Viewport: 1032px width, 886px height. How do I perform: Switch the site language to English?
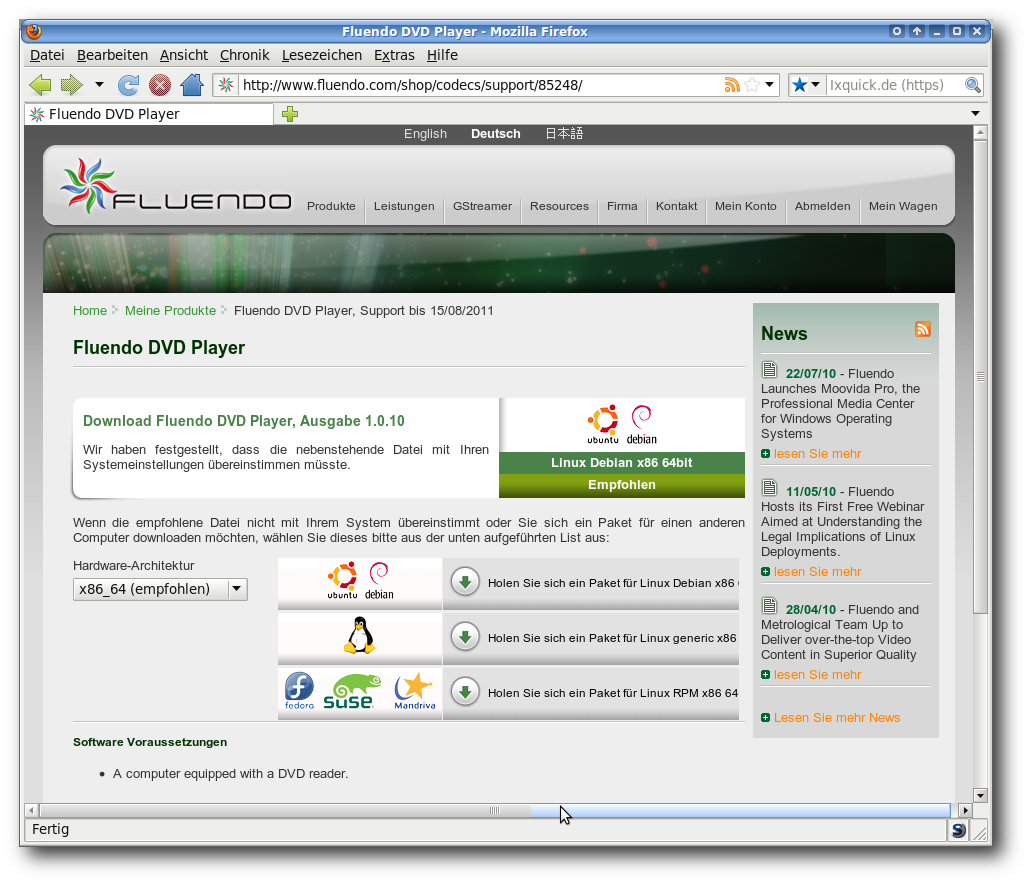pyautogui.click(x=425, y=134)
